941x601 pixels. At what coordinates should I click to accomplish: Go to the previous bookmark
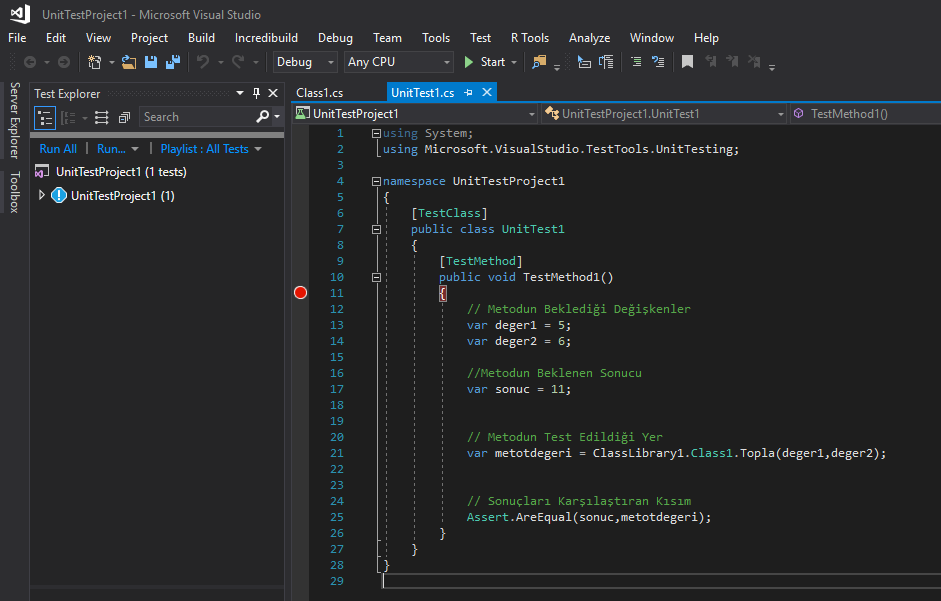[x=711, y=62]
